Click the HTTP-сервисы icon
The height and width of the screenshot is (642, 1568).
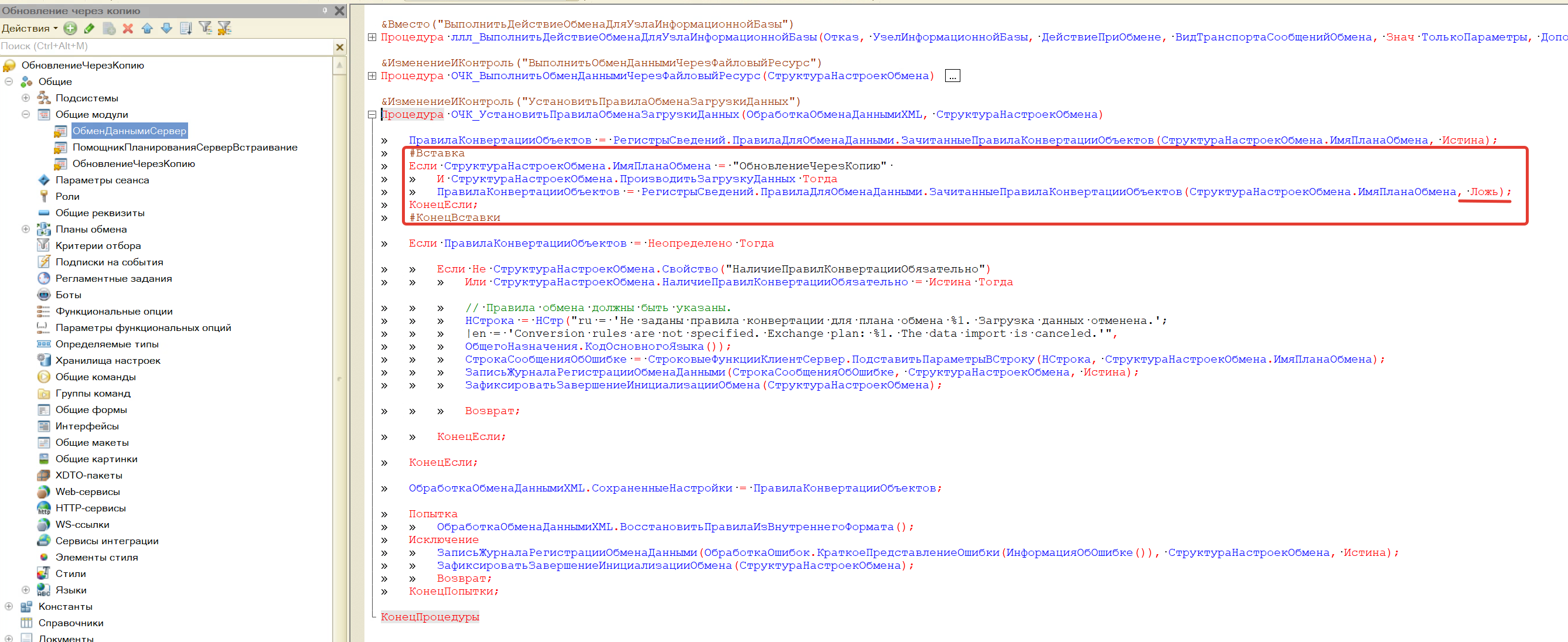(44, 508)
